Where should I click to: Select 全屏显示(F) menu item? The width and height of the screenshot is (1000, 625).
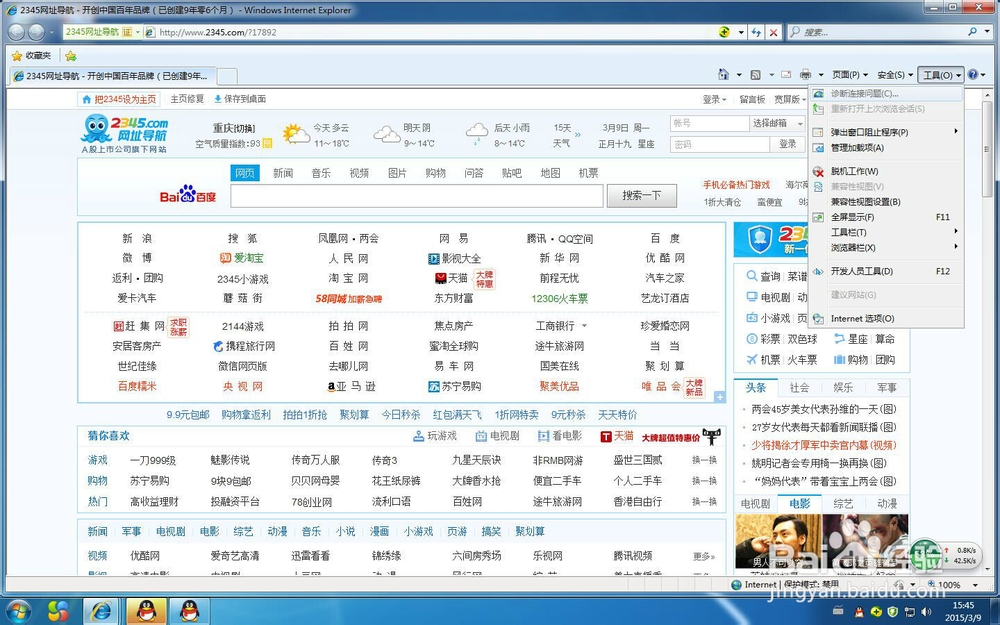(x=886, y=217)
